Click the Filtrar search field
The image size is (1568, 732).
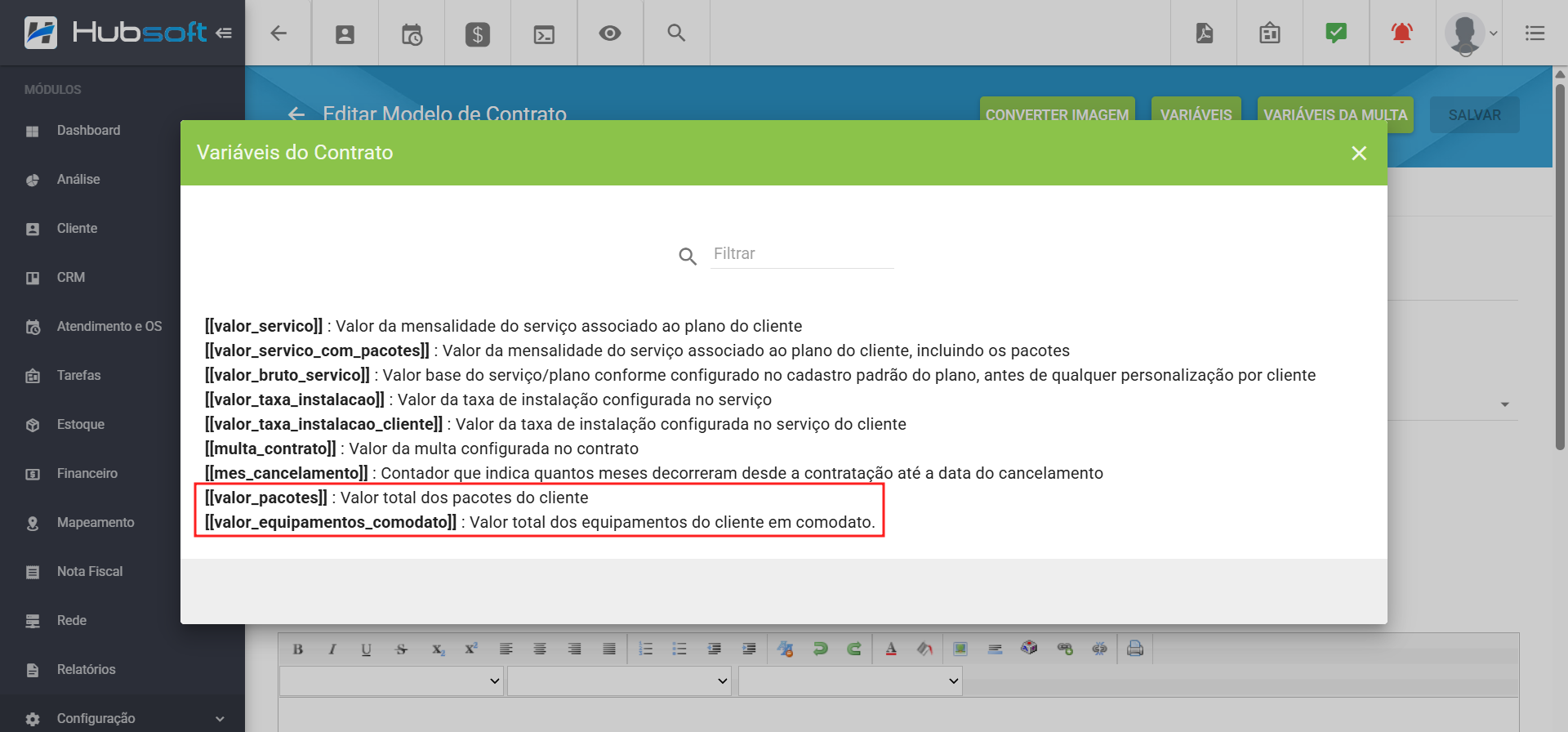[x=802, y=254]
